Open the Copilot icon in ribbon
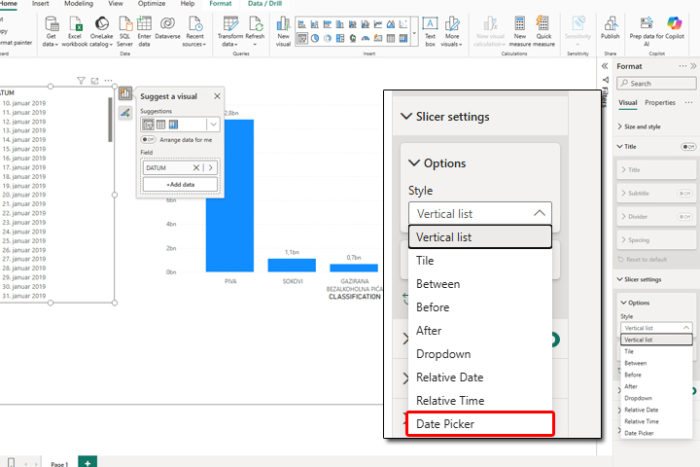 coord(674,23)
